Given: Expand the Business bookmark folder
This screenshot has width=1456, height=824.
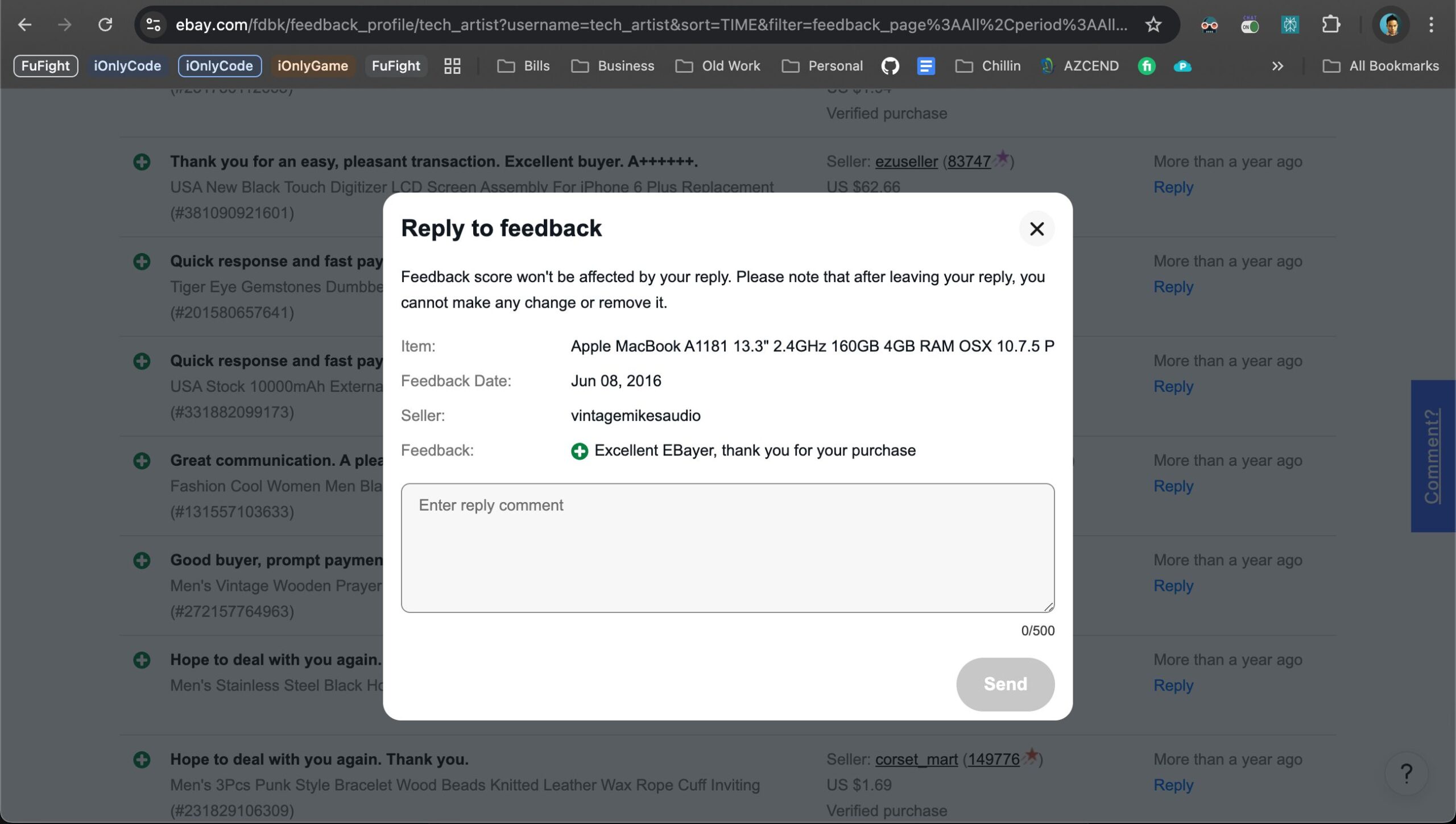Looking at the screenshot, I should tap(613, 66).
